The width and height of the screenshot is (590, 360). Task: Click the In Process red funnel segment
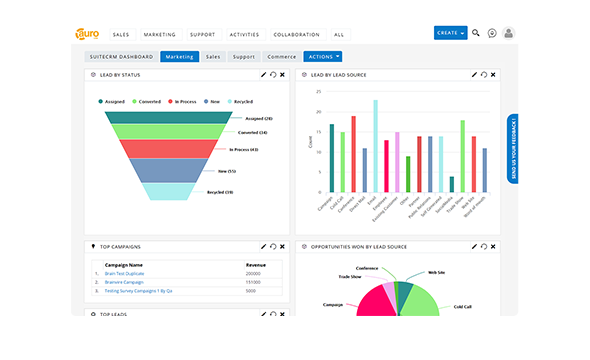[x=168, y=149]
